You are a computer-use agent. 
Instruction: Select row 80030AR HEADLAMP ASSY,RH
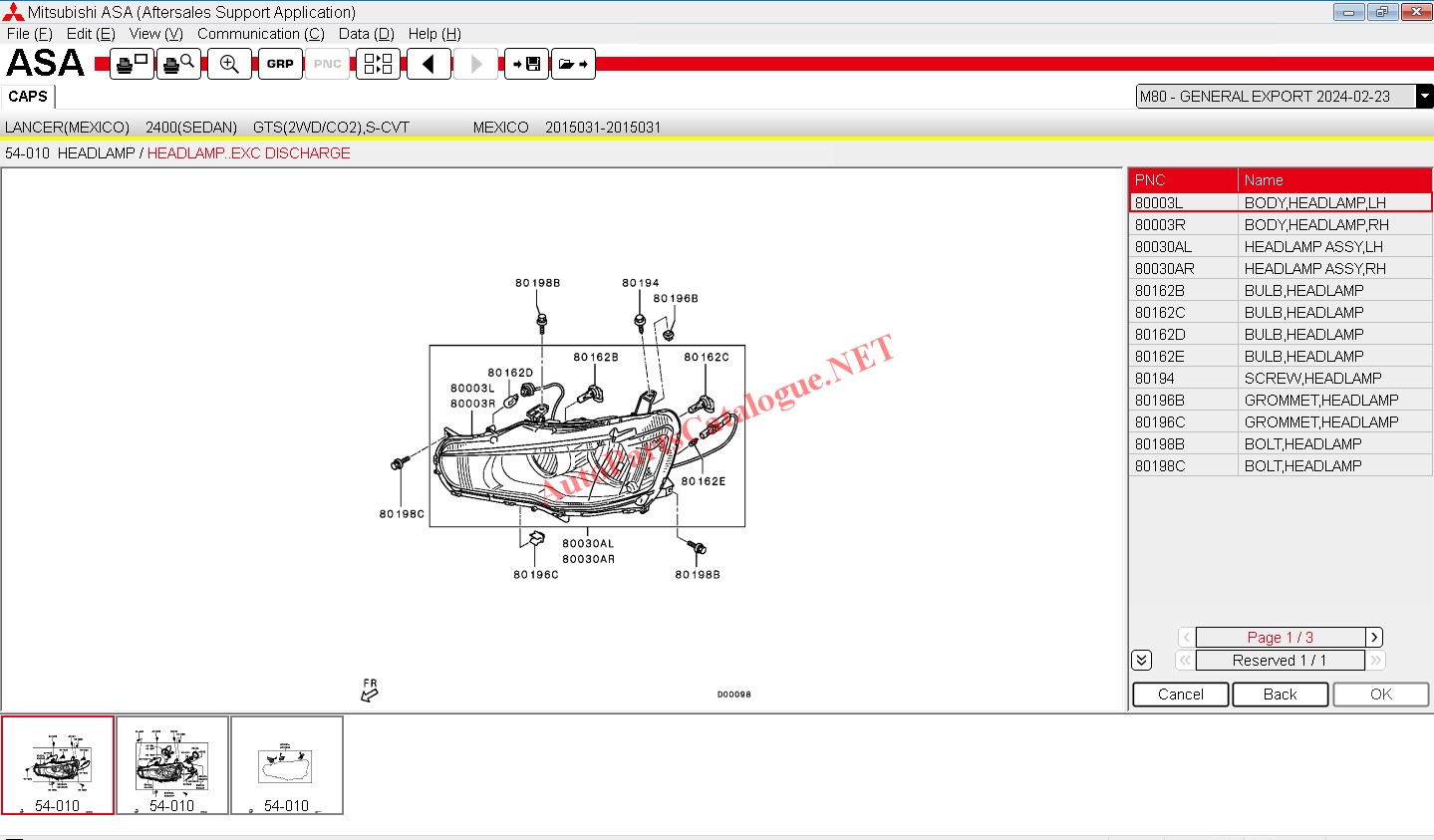pyautogui.click(x=1281, y=268)
